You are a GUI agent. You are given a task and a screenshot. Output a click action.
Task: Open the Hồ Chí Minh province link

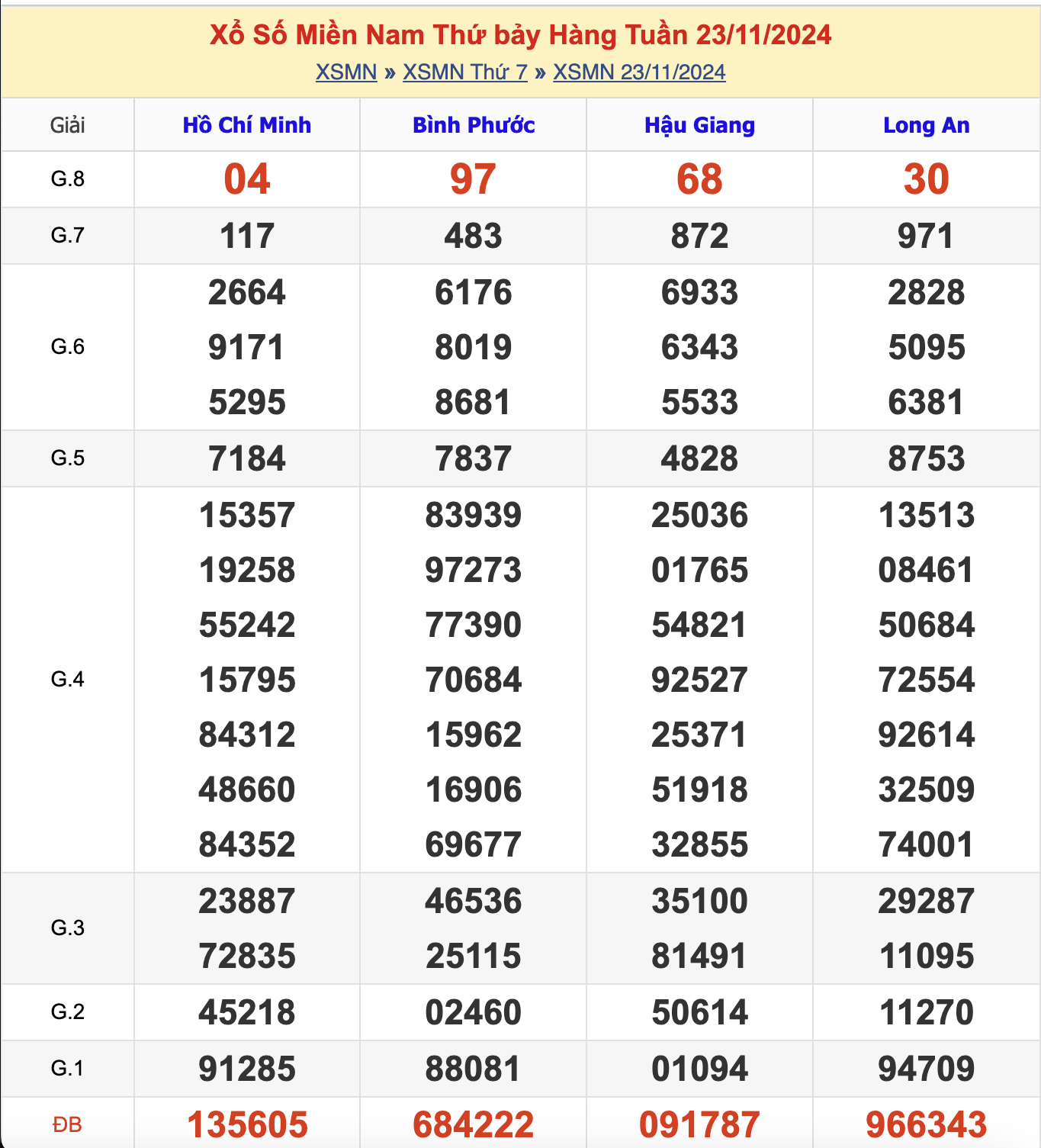point(247,125)
